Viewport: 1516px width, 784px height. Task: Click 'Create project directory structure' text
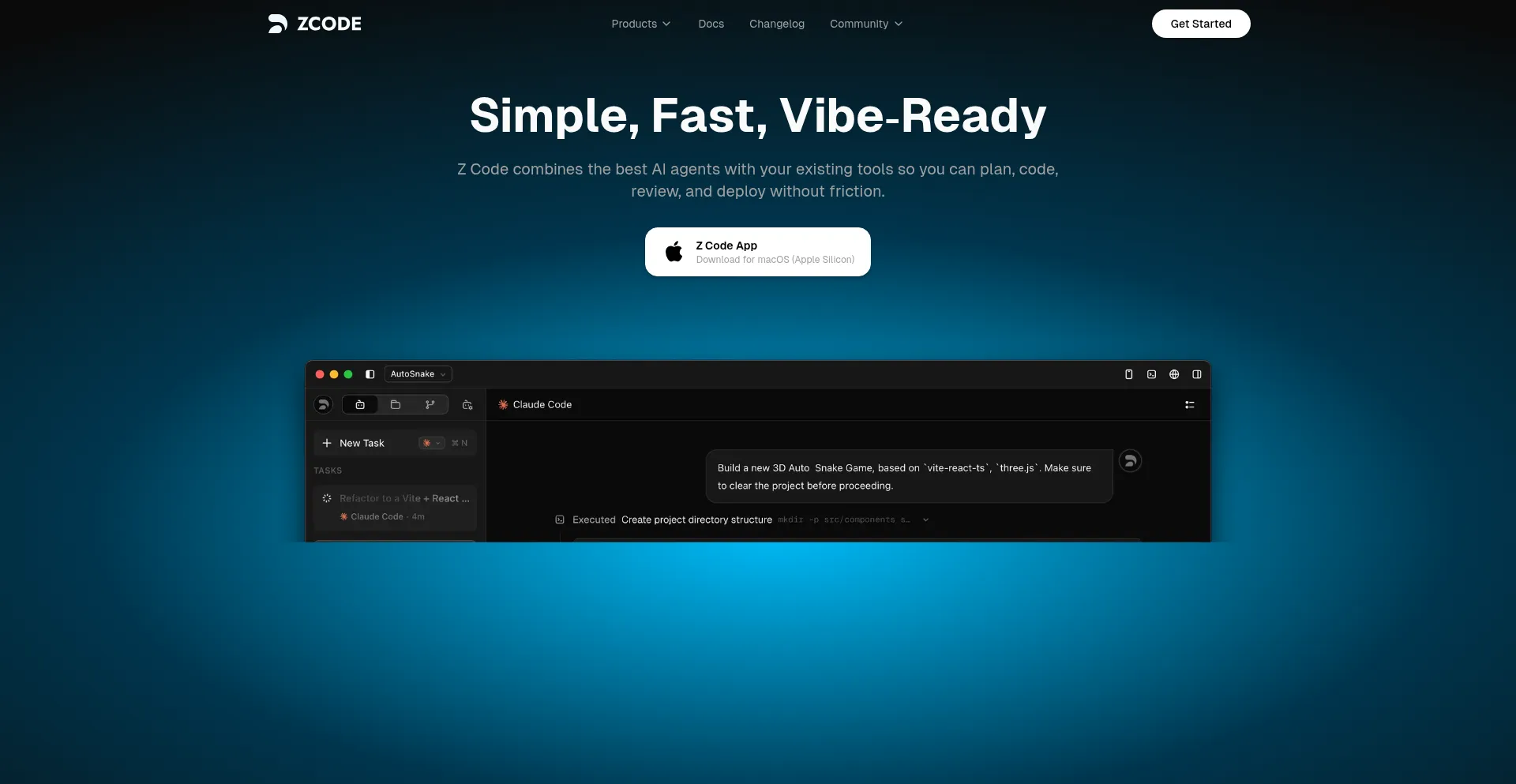[x=696, y=520]
